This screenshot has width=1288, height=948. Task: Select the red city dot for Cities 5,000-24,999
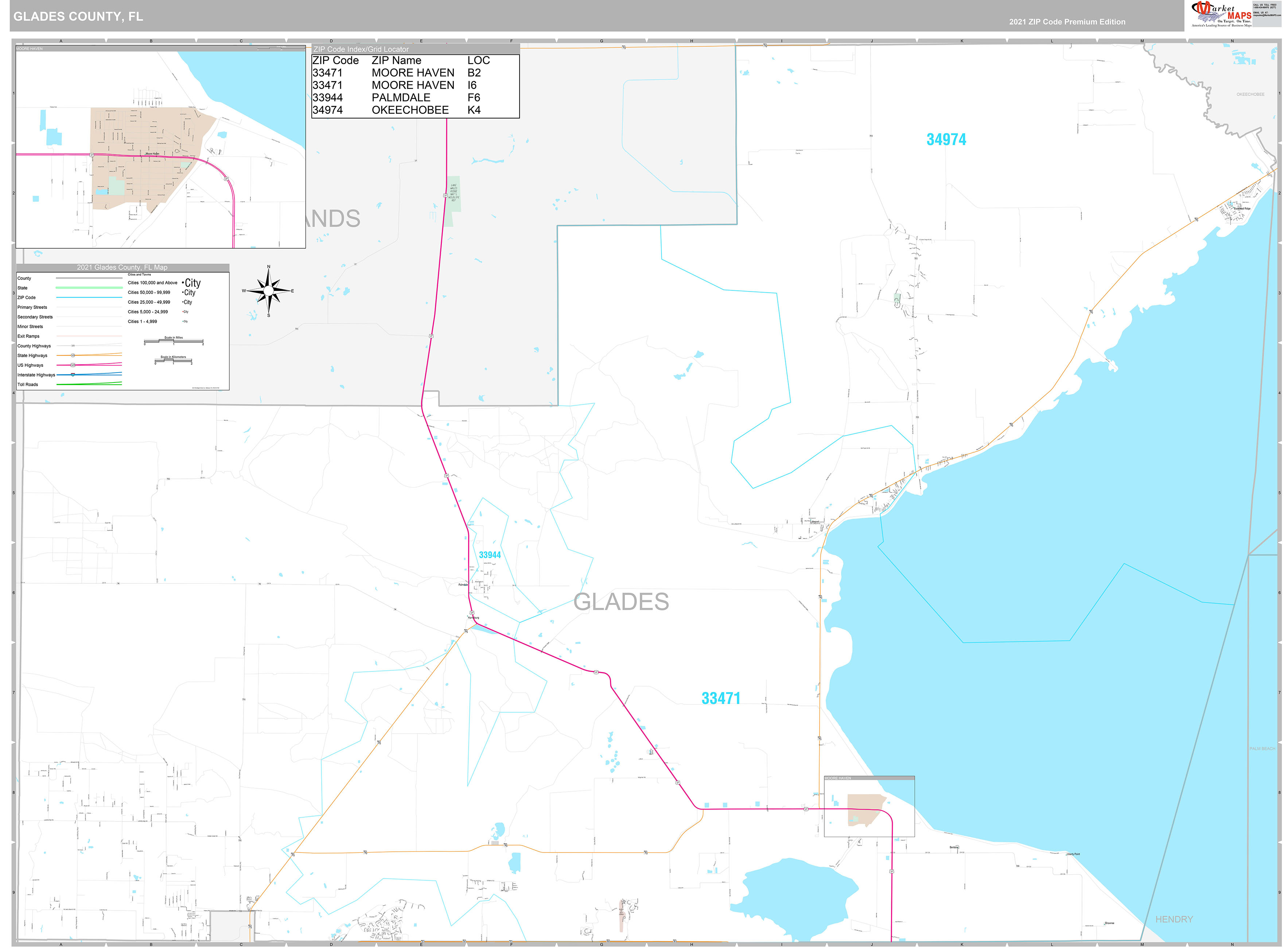[183, 312]
